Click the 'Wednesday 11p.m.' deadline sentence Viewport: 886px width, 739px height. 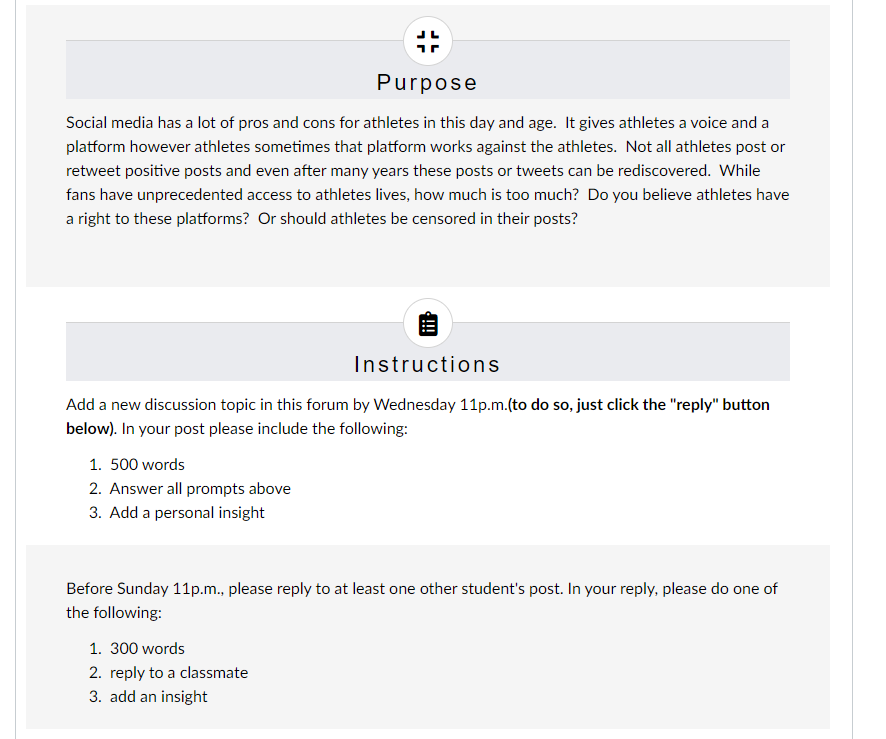287,405
